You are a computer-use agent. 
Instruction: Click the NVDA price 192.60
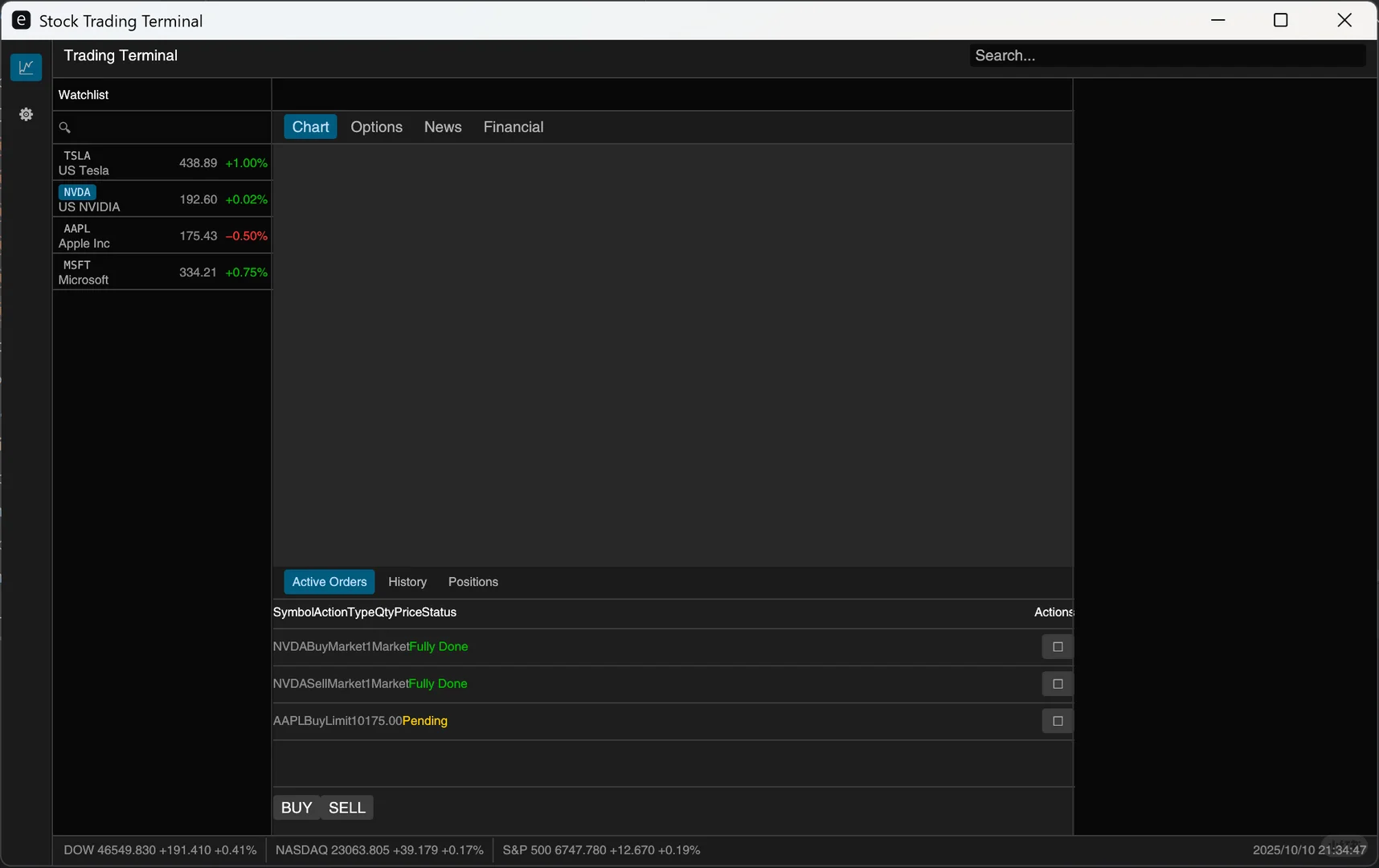point(198,199)
